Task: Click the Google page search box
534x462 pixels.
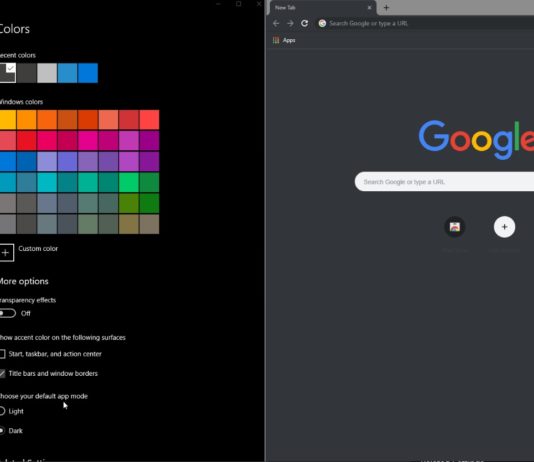Action: pyautogui.click(x=443, y=182)
